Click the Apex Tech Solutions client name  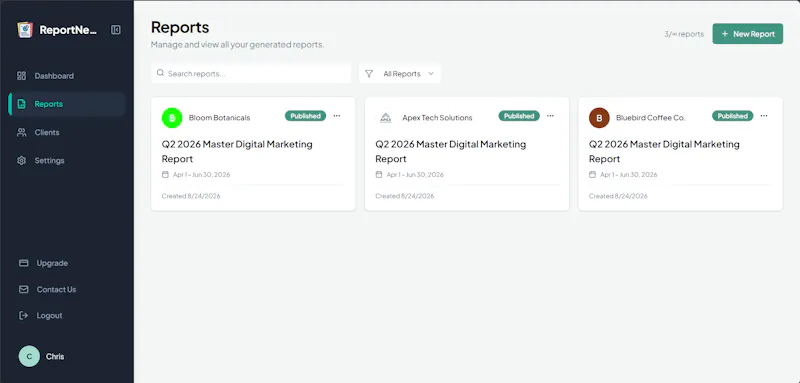click(437, 118)
